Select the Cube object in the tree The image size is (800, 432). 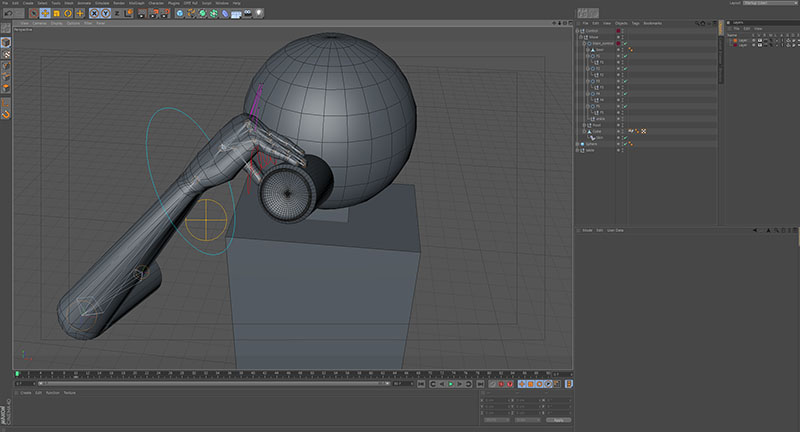(x=596, y=132)
